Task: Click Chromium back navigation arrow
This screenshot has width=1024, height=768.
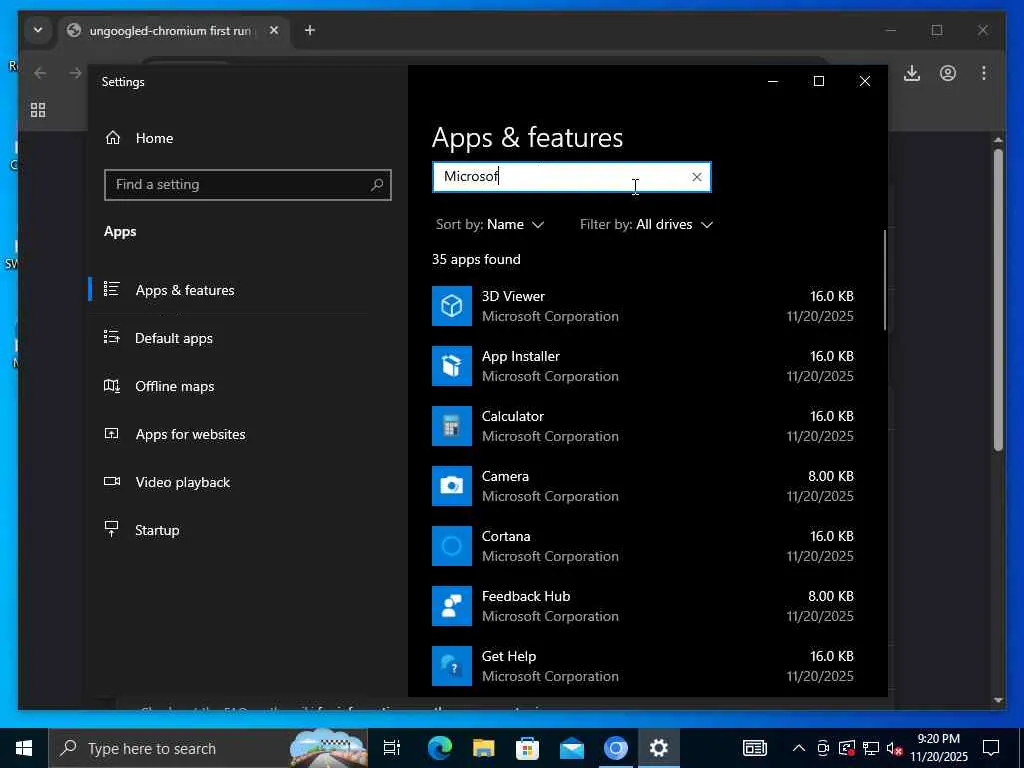Action: pos(40,73)
